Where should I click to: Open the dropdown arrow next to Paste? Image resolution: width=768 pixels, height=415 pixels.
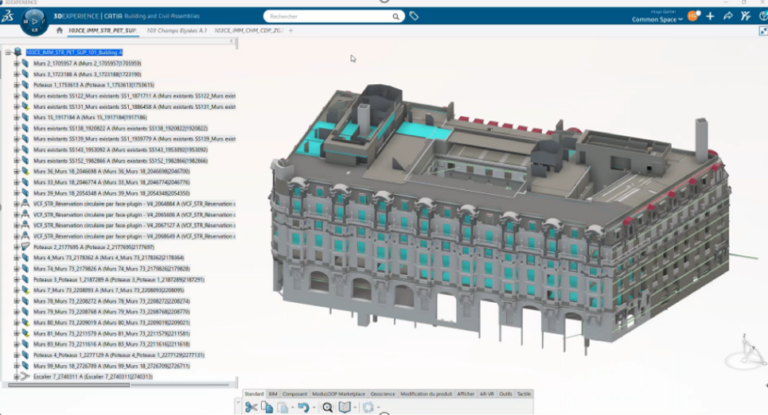[292, 408]
